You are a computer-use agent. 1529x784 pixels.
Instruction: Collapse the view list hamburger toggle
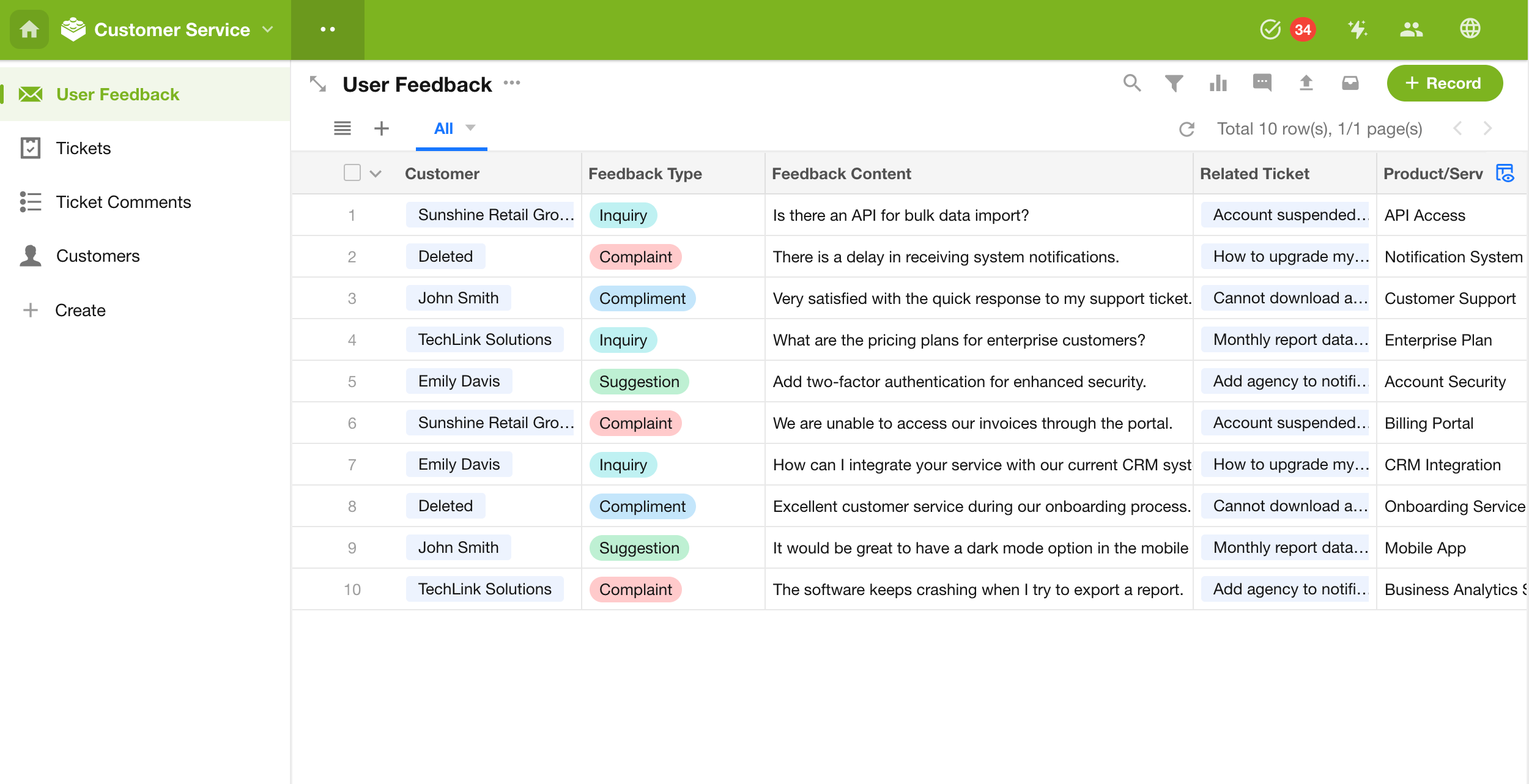(342, 128)
